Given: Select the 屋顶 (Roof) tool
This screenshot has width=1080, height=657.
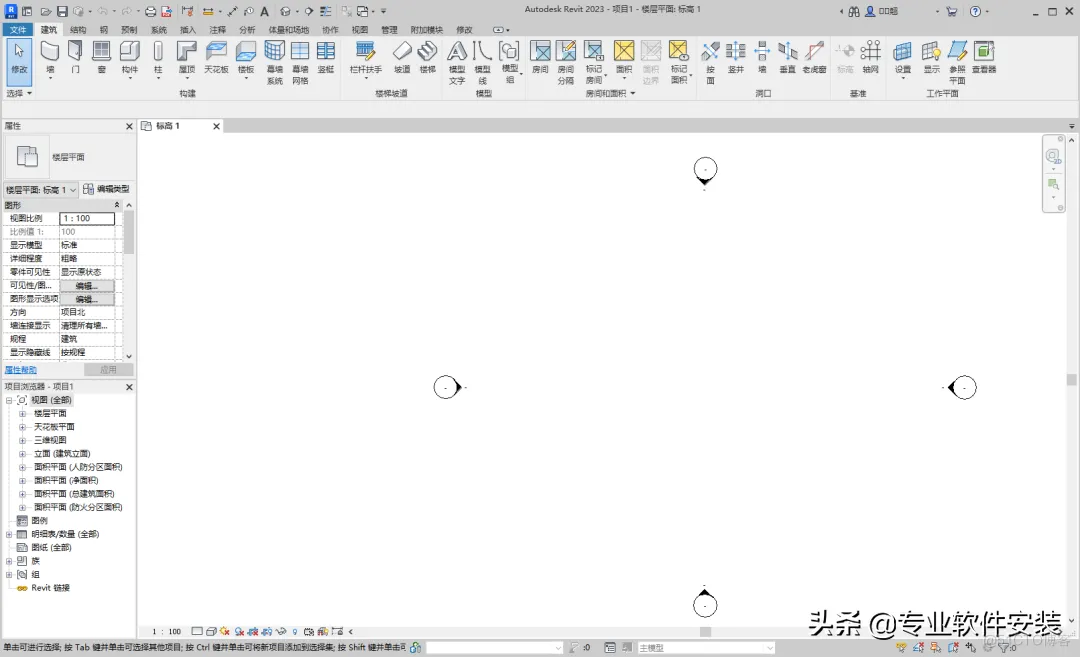Looking at the screenshot, I should click(x=187, y=56).
